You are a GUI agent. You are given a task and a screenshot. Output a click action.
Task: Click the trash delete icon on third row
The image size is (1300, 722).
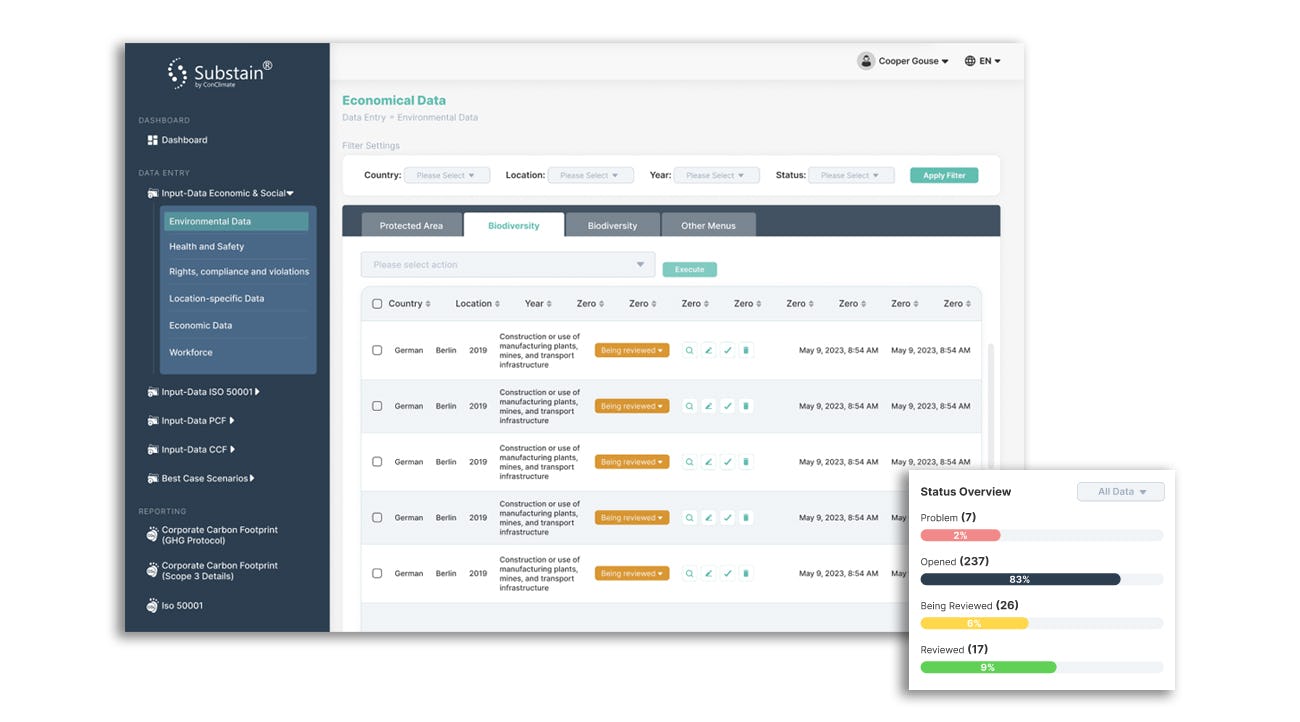pos(745,461)
